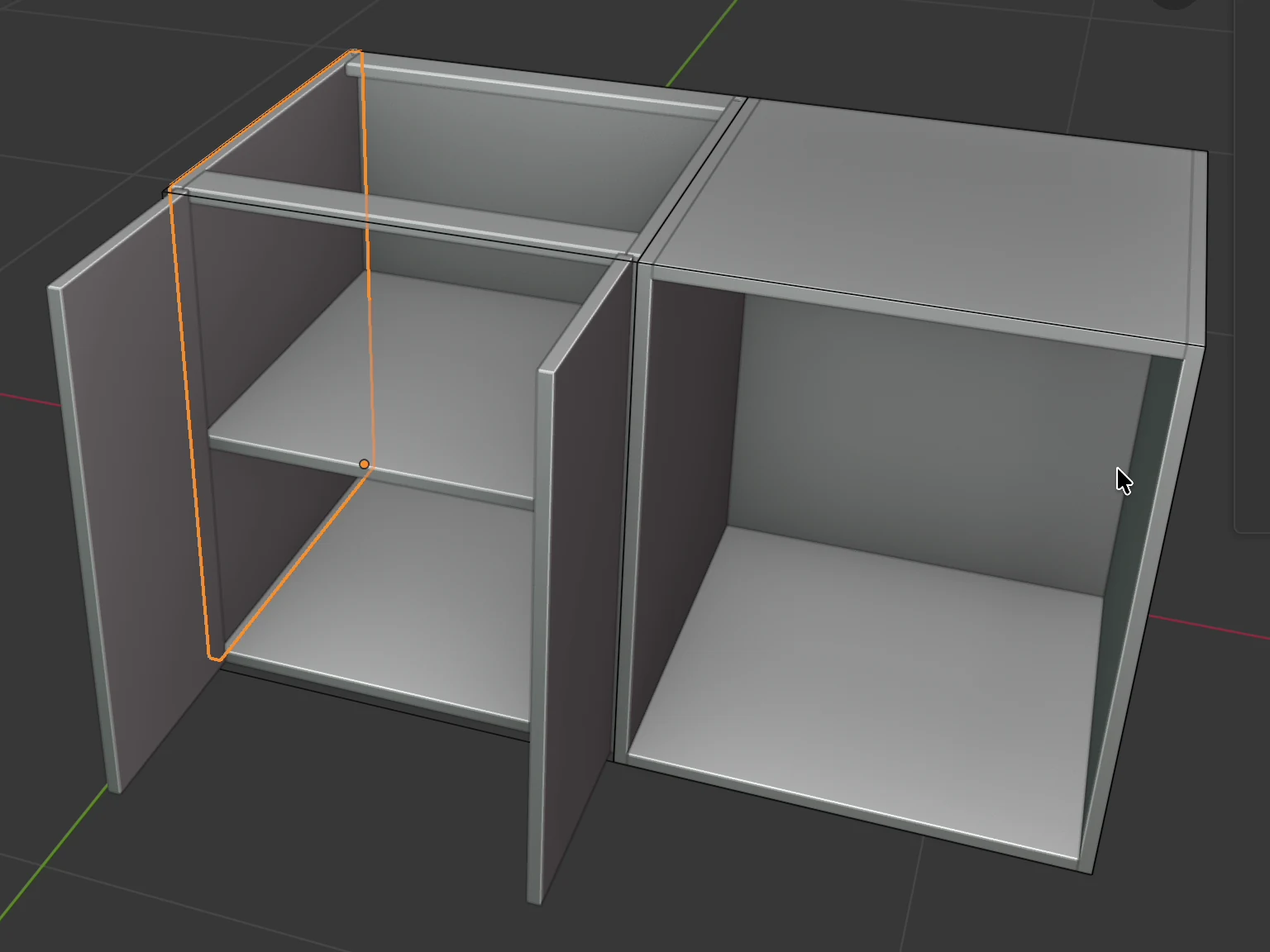Click the red X axis line at right
Image resolution: width=1270 pixels, height=952 pixels.
click(x=1209, y=626)
